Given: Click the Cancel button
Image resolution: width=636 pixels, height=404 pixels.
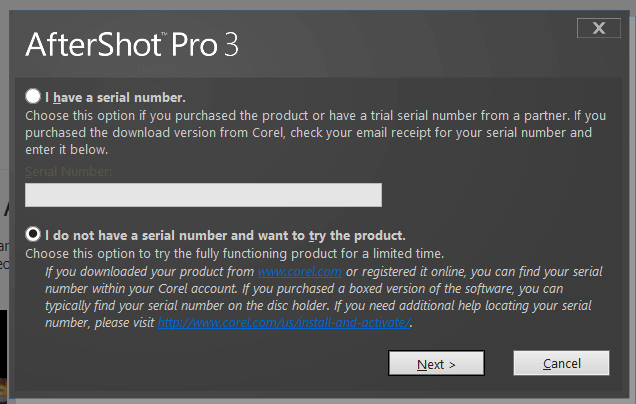Looking at the screenshot, I should tap(561, 363).
